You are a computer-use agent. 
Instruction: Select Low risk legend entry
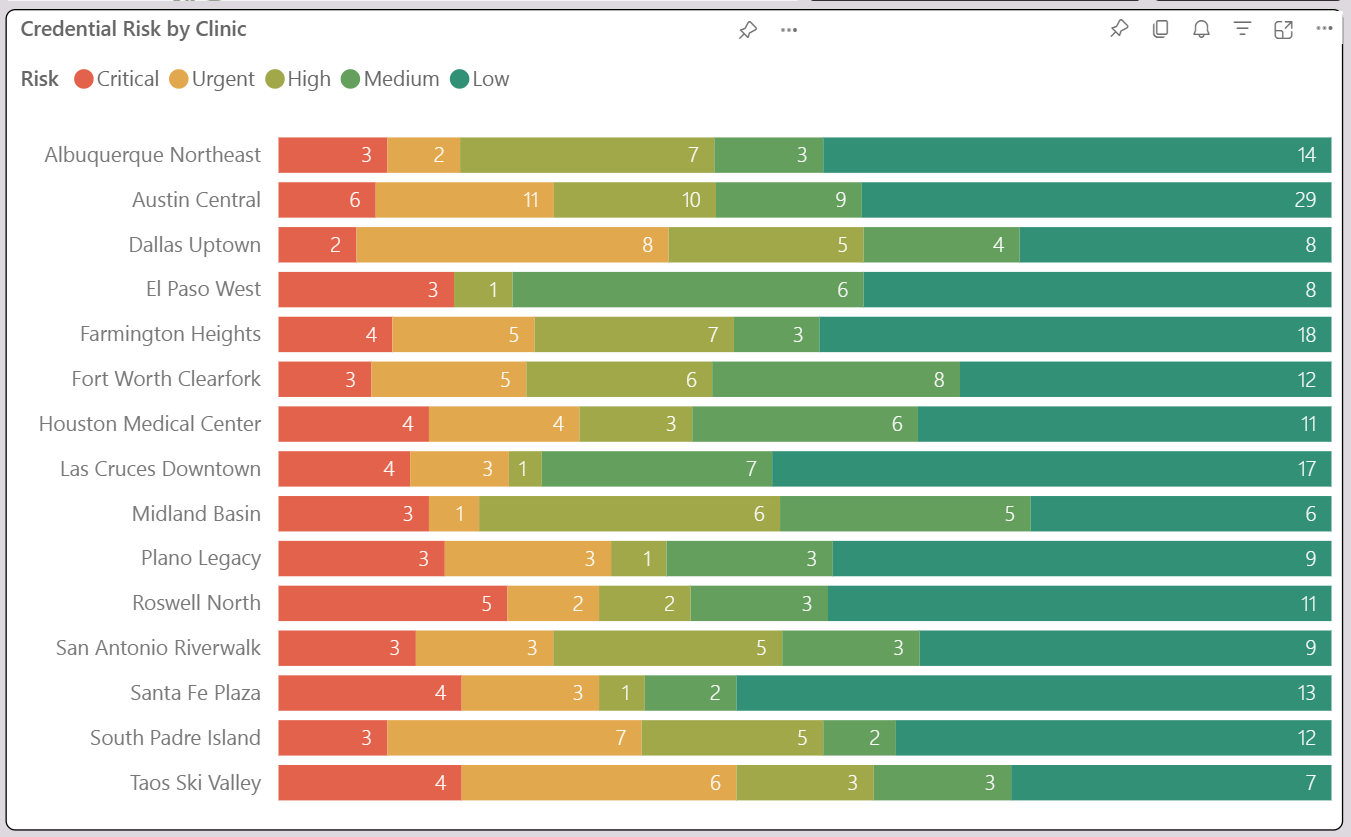pos(480,79)
